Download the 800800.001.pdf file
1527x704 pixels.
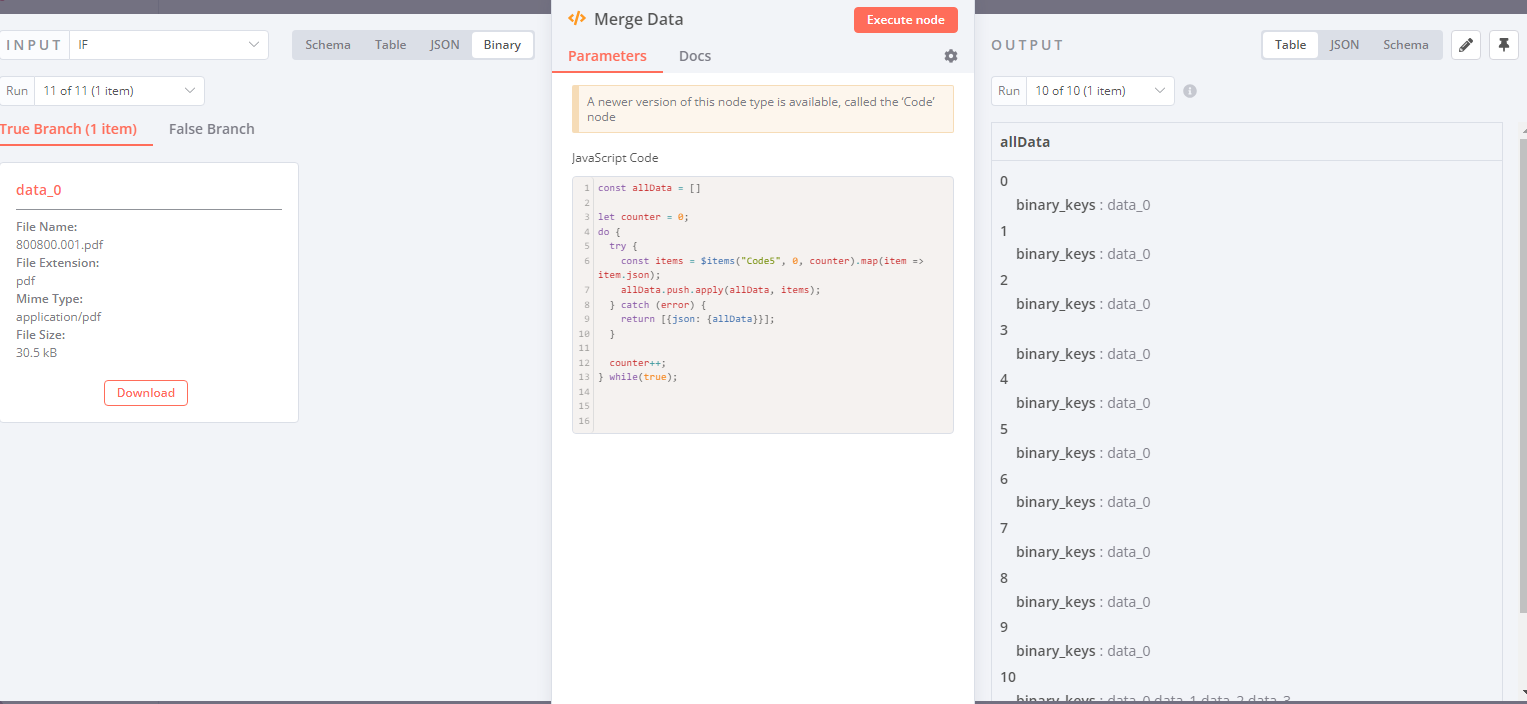[x=146, y=393]
